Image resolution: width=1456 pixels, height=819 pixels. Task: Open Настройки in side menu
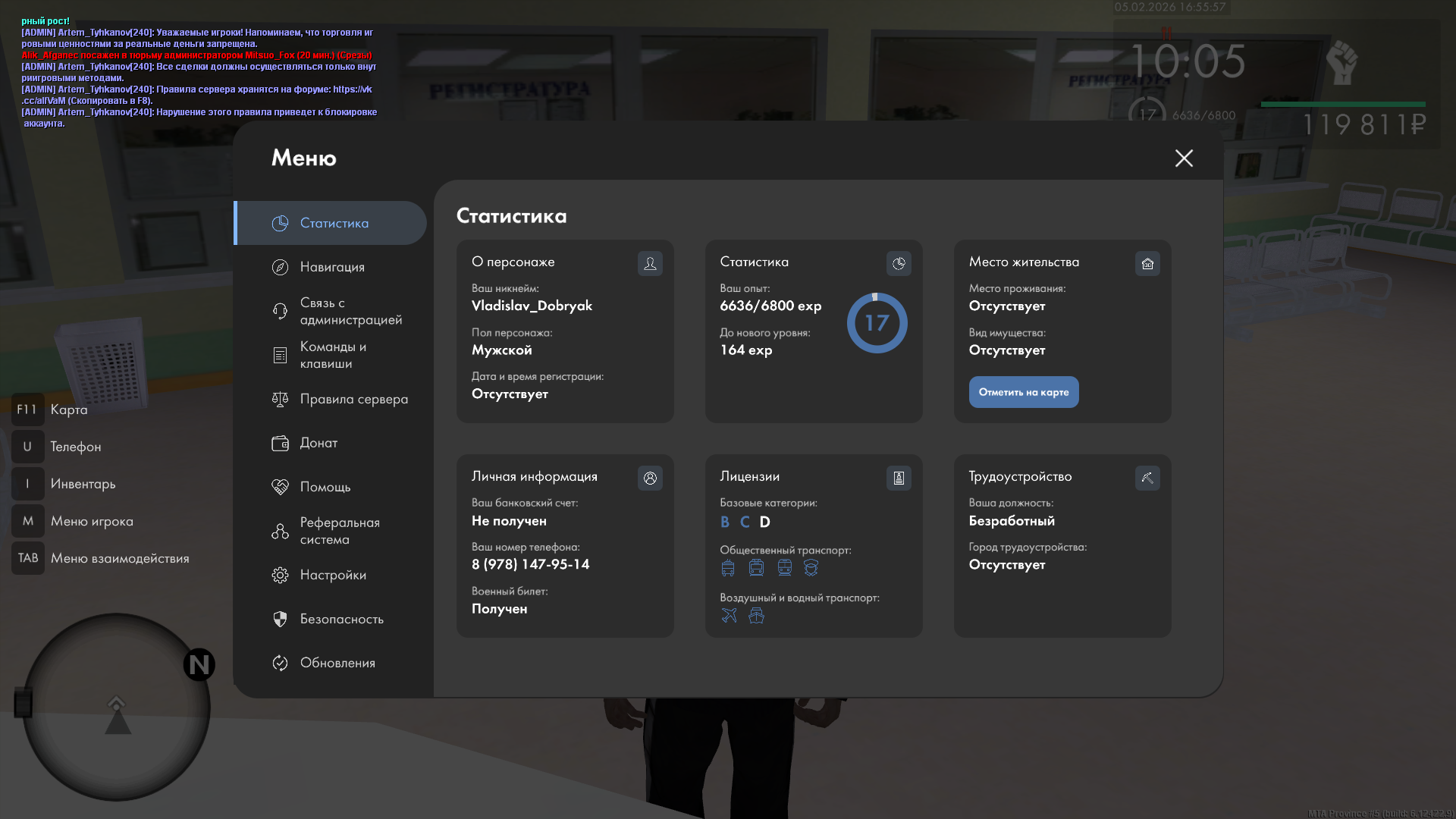pos(333,575)
